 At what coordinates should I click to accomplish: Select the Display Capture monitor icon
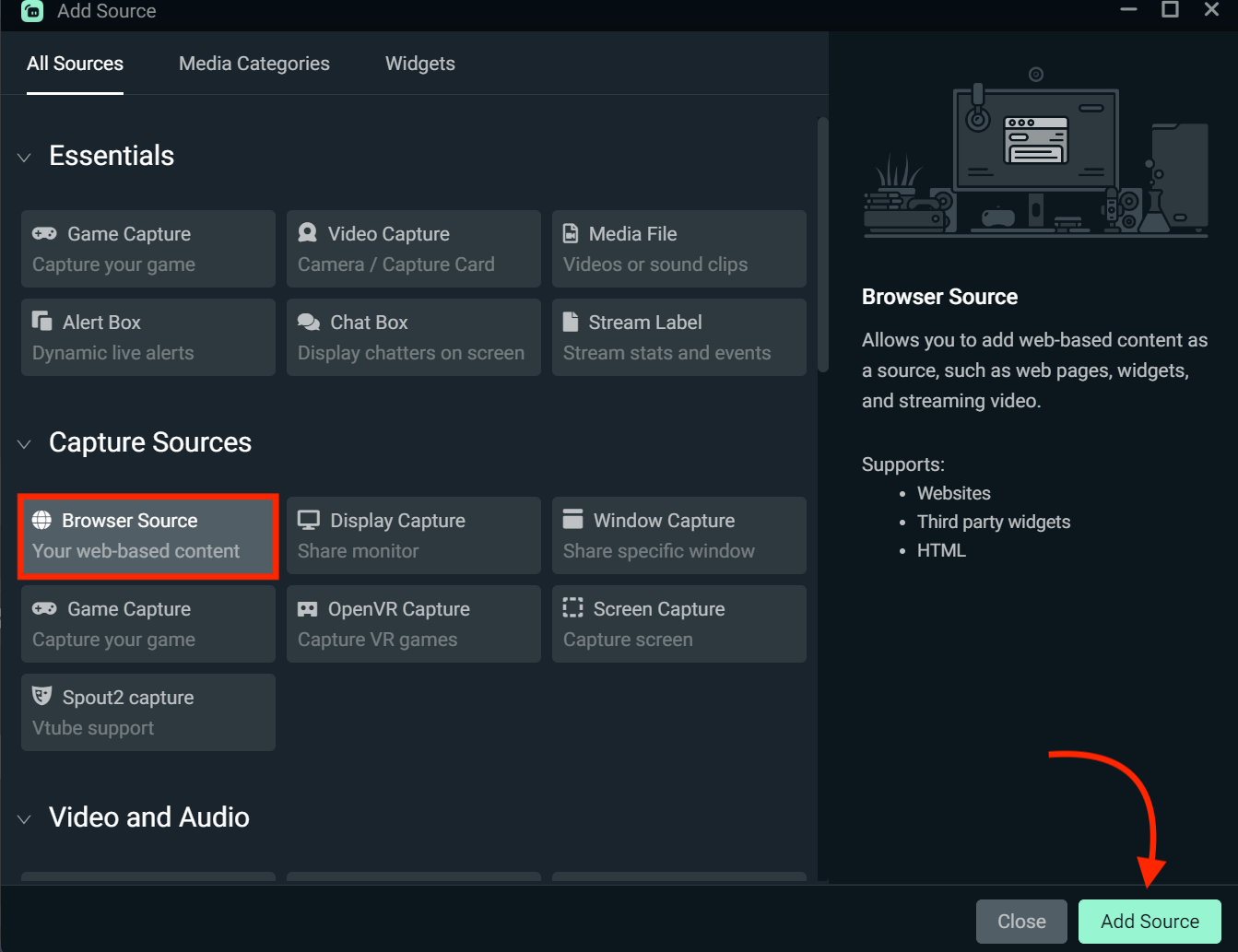pos(308,520)
